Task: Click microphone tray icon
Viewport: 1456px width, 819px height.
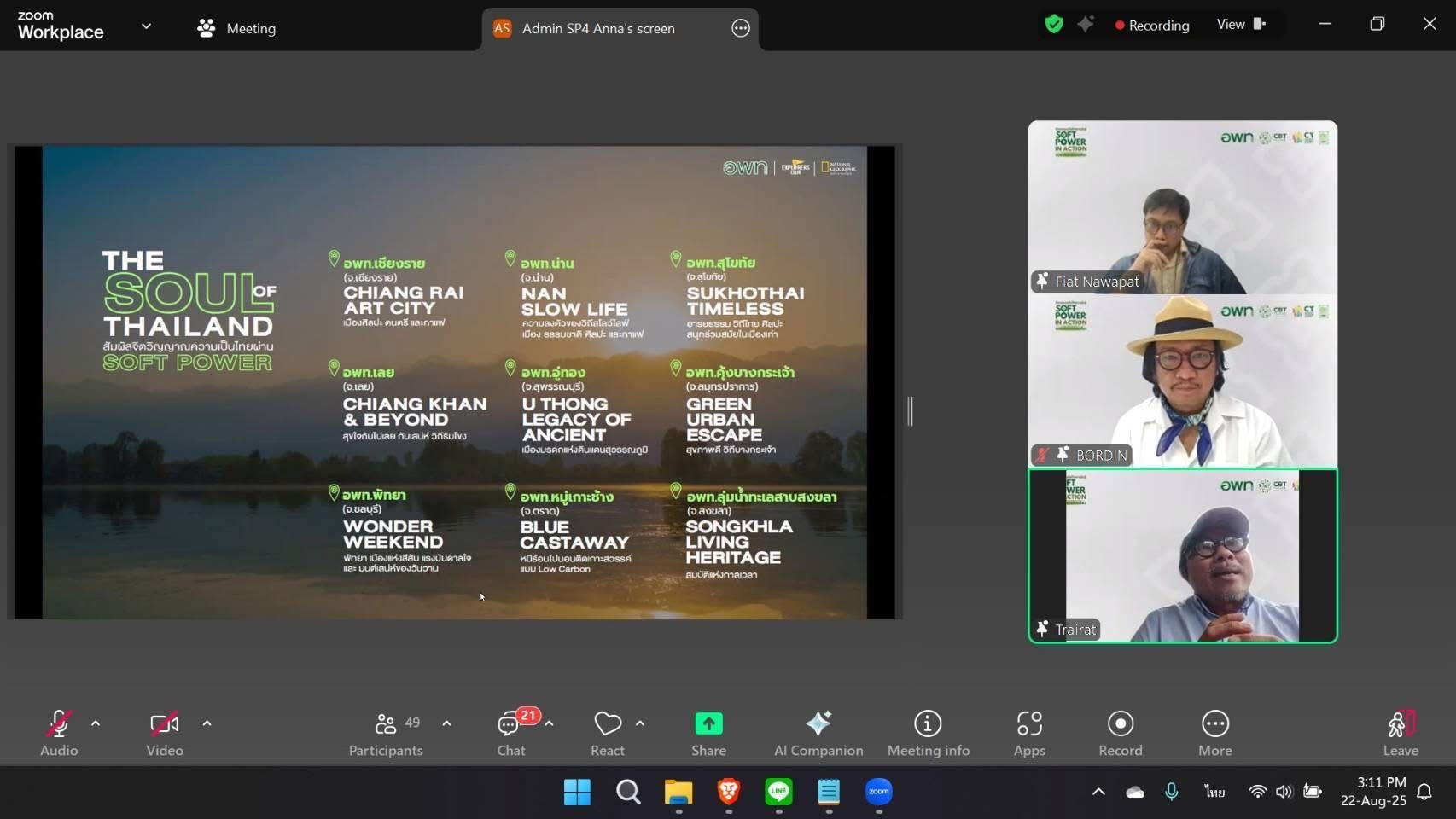Action: click(x=1172, y=792)
